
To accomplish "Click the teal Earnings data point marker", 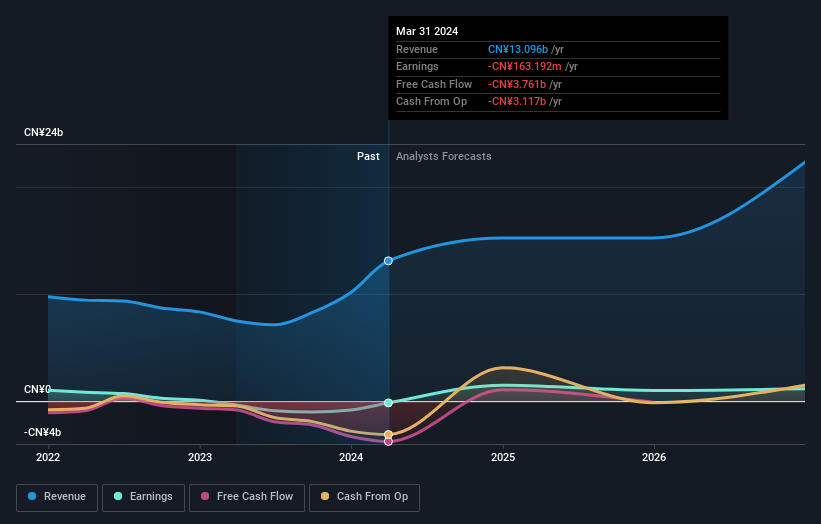I will 389,403.
